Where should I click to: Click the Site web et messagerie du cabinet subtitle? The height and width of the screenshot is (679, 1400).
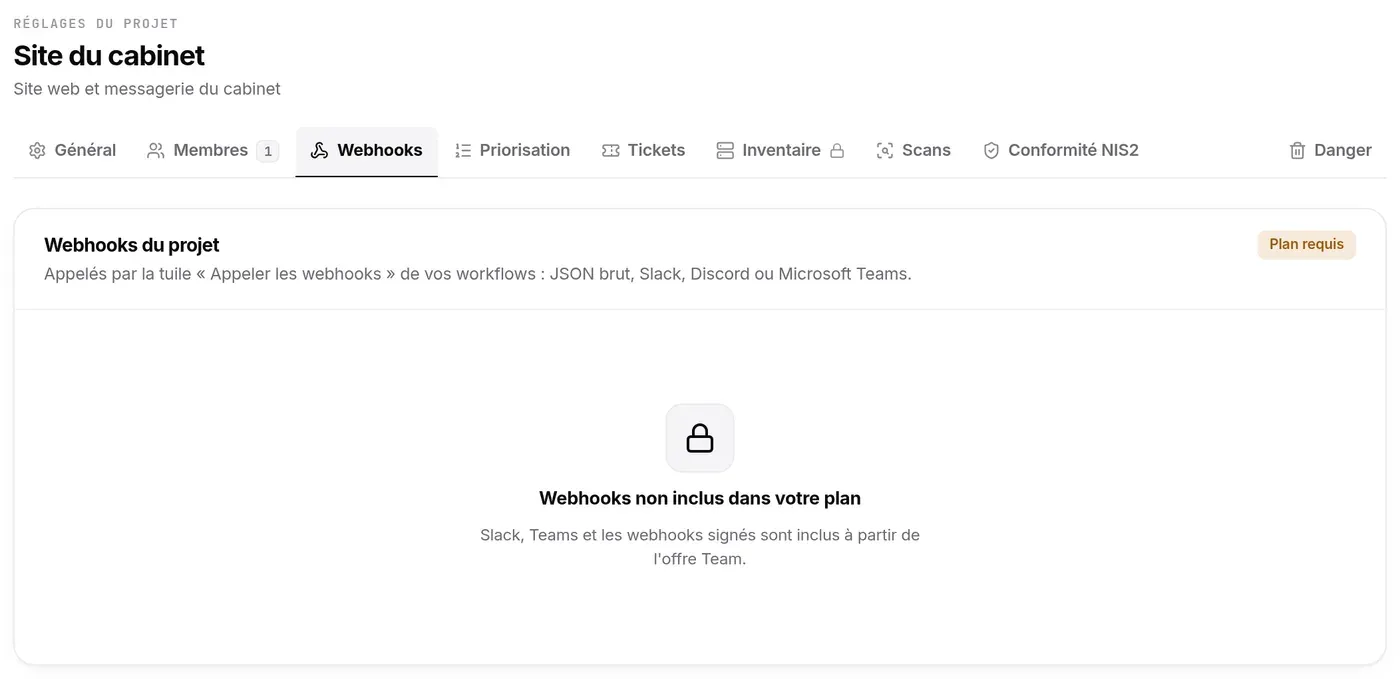(x=147, y=89)
